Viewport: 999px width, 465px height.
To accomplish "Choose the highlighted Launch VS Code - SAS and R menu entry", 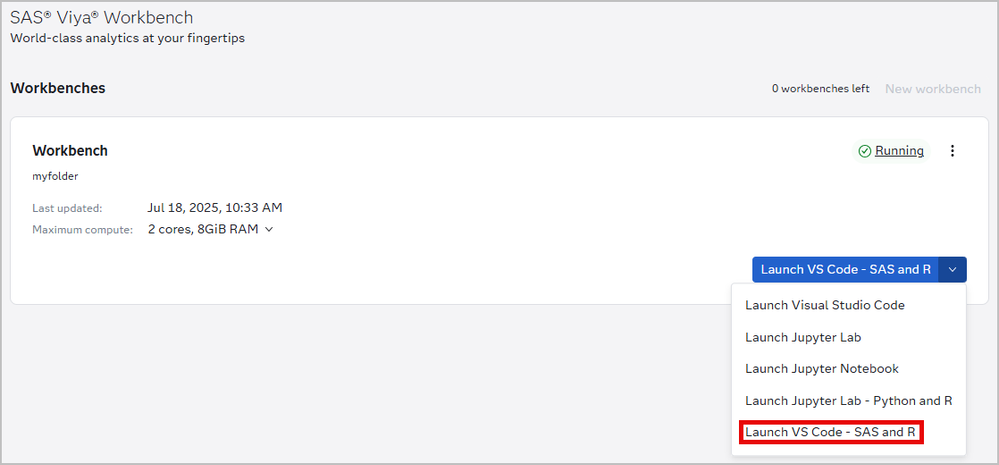I will 830,433.
